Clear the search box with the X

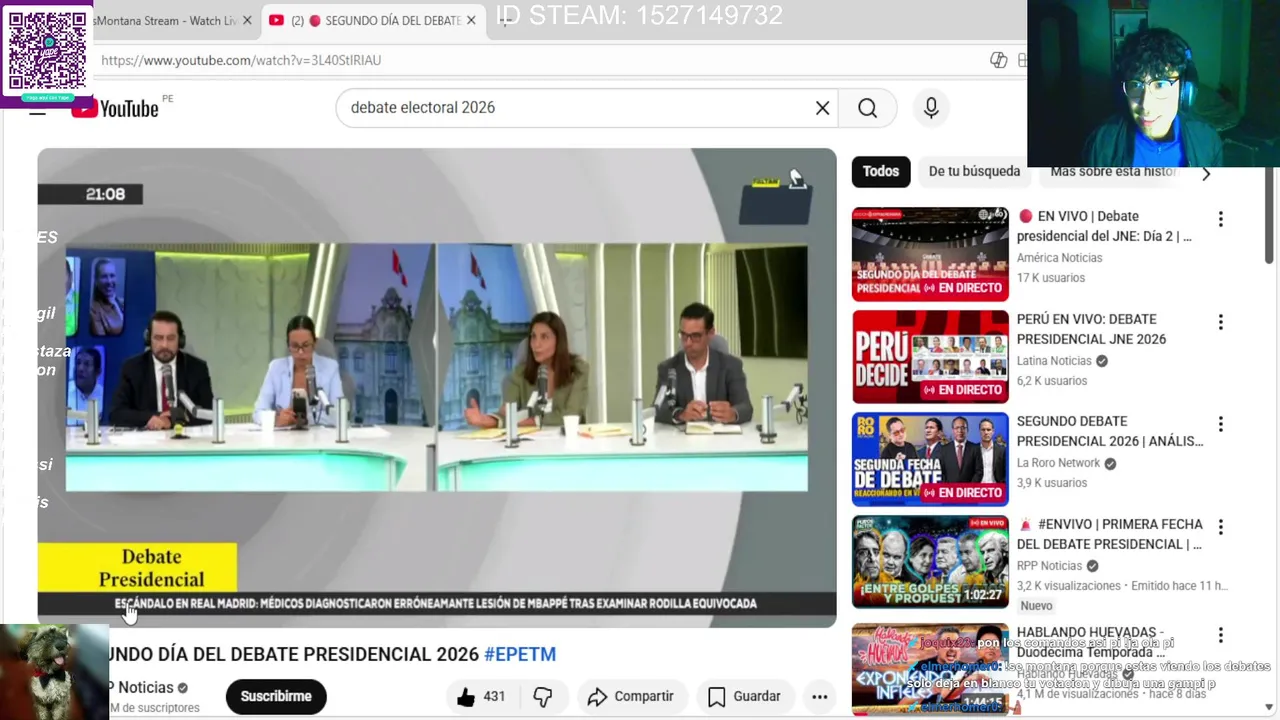822,108
